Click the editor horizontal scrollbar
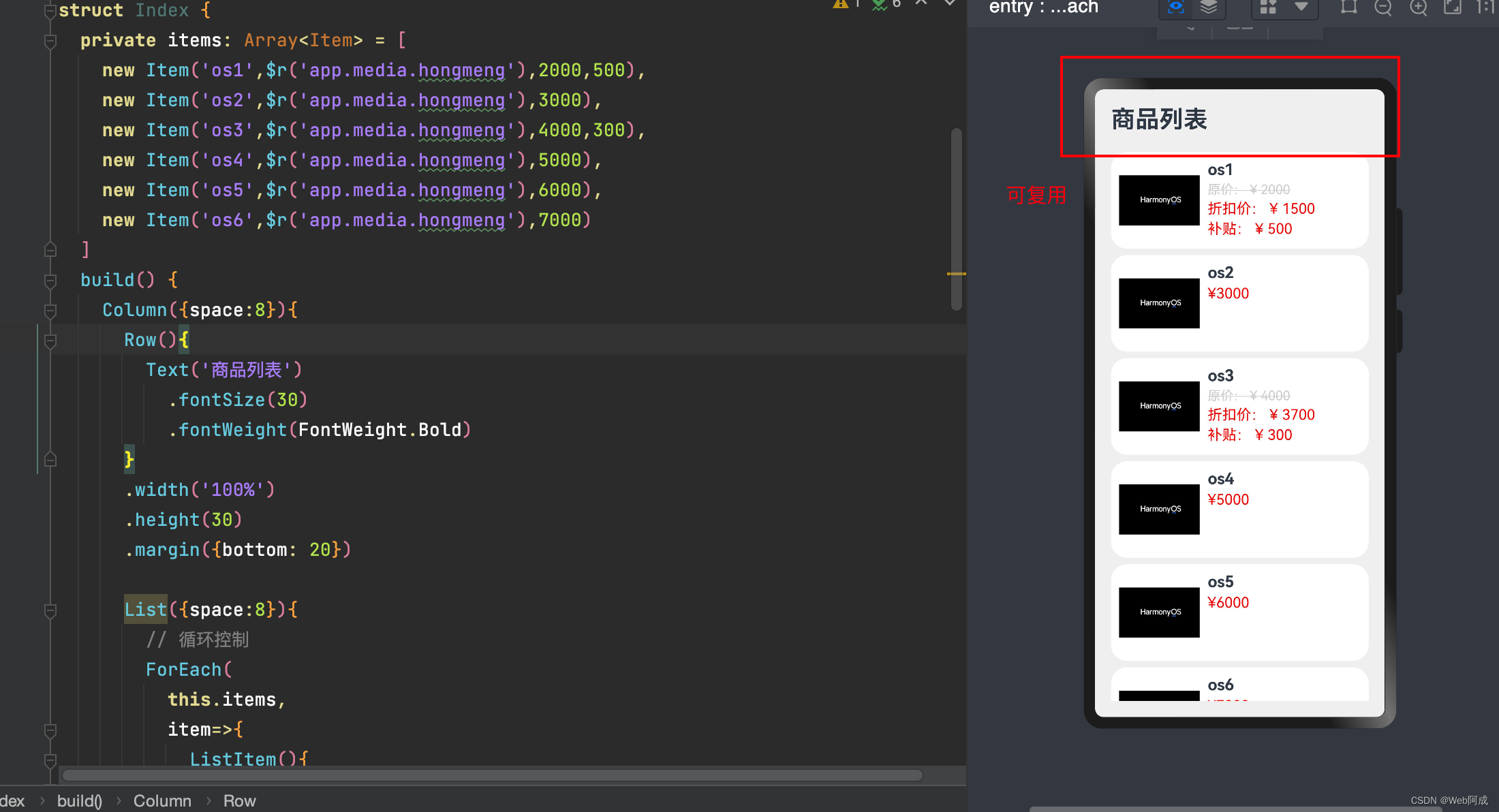Screen dimensions: 1499x812 [492, 775]
